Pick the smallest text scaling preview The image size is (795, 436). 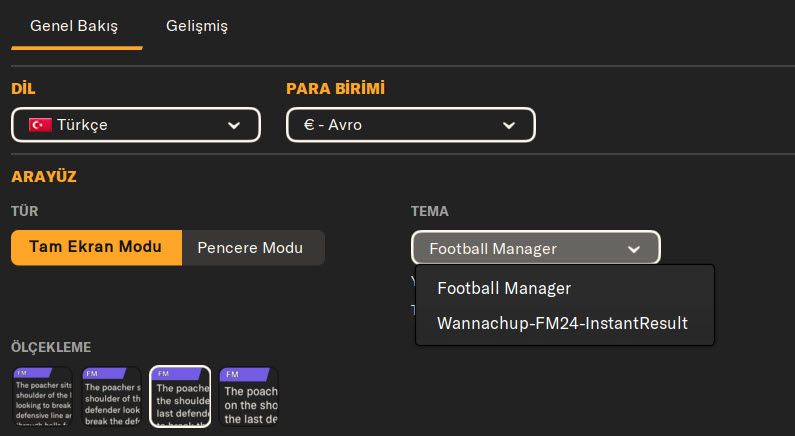[x=42, y=396]
